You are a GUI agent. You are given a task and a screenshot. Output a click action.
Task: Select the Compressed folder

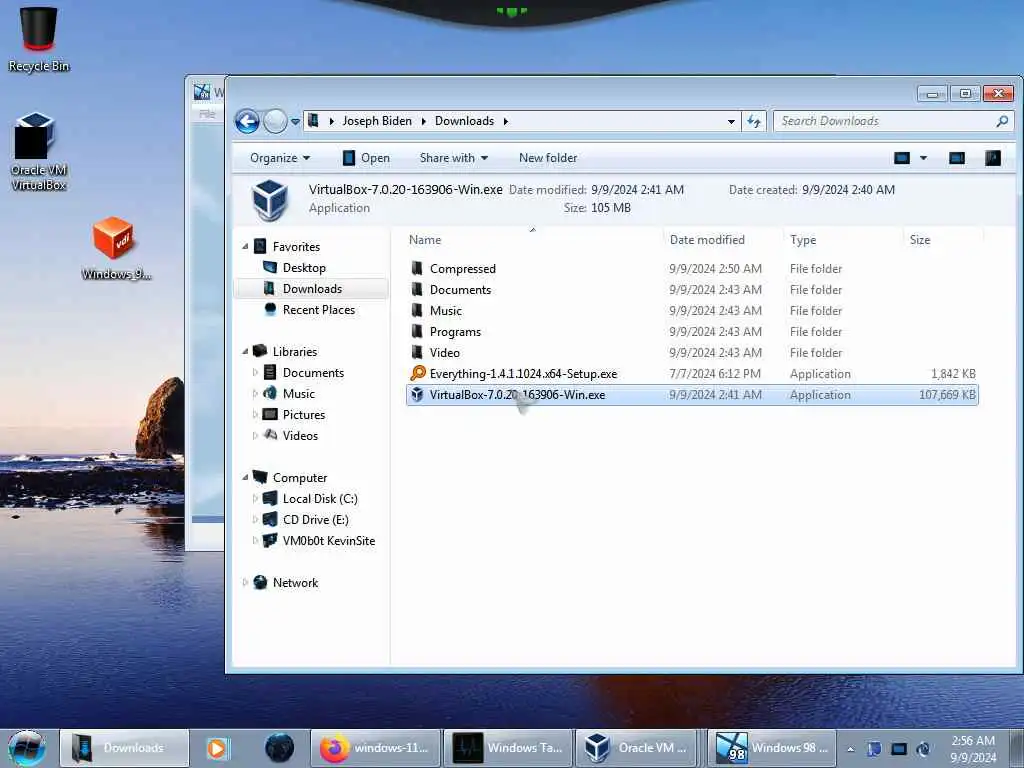(462, 268)
